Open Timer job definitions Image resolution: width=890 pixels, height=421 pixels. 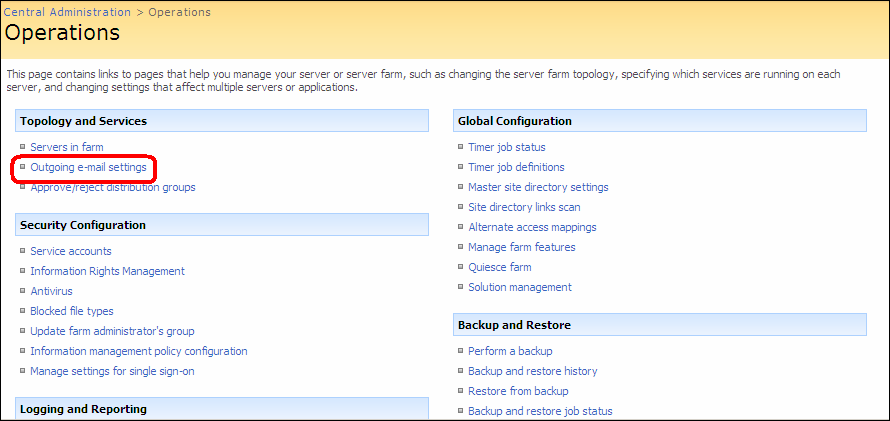point(517,167)
